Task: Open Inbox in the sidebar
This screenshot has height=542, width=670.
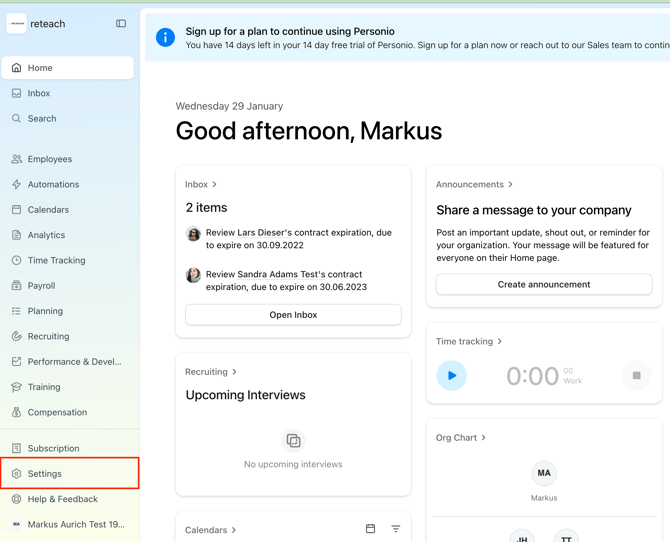Action: 68,93
